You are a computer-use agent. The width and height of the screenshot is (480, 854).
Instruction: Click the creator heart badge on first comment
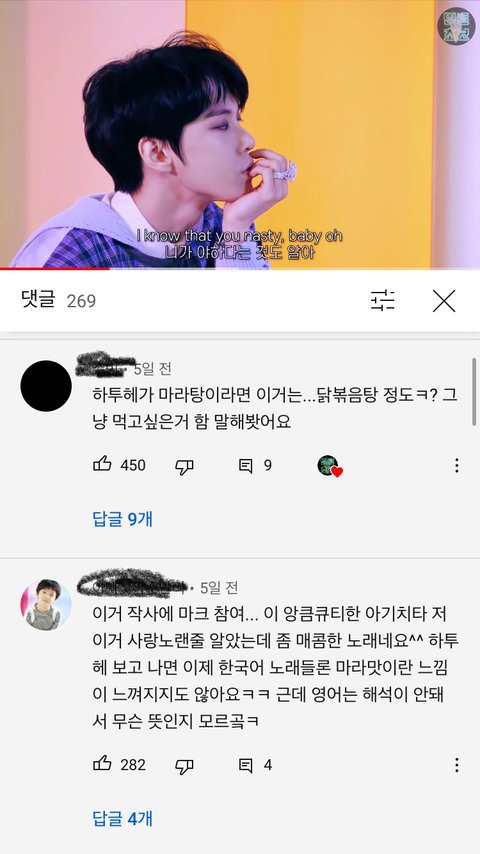click(329, 466)
